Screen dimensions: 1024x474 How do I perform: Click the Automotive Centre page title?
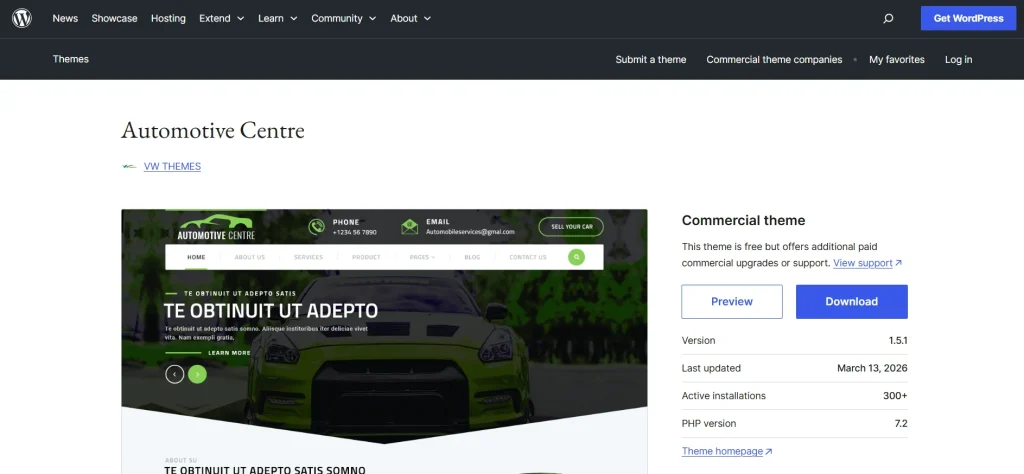click(x=213, y=131)
